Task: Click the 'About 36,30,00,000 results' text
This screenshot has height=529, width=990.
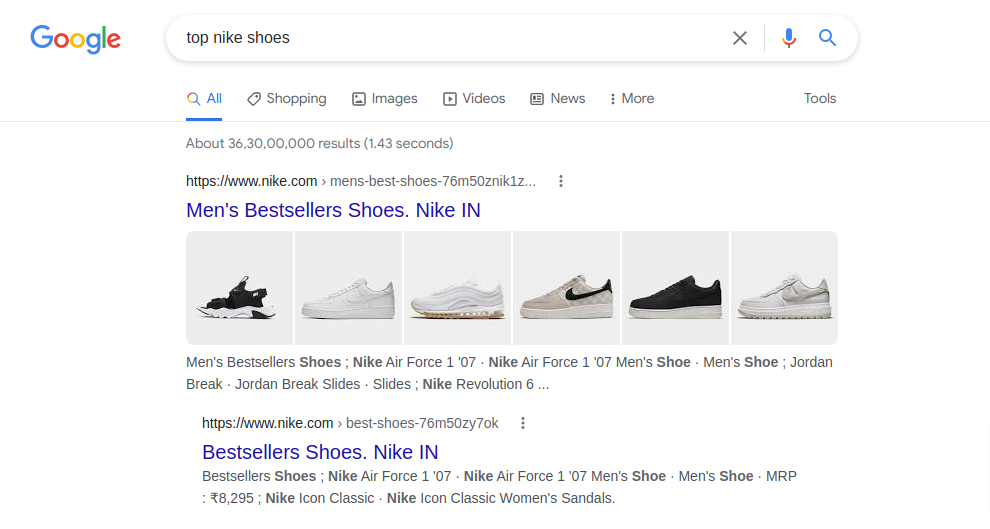Action: [319, 143]
